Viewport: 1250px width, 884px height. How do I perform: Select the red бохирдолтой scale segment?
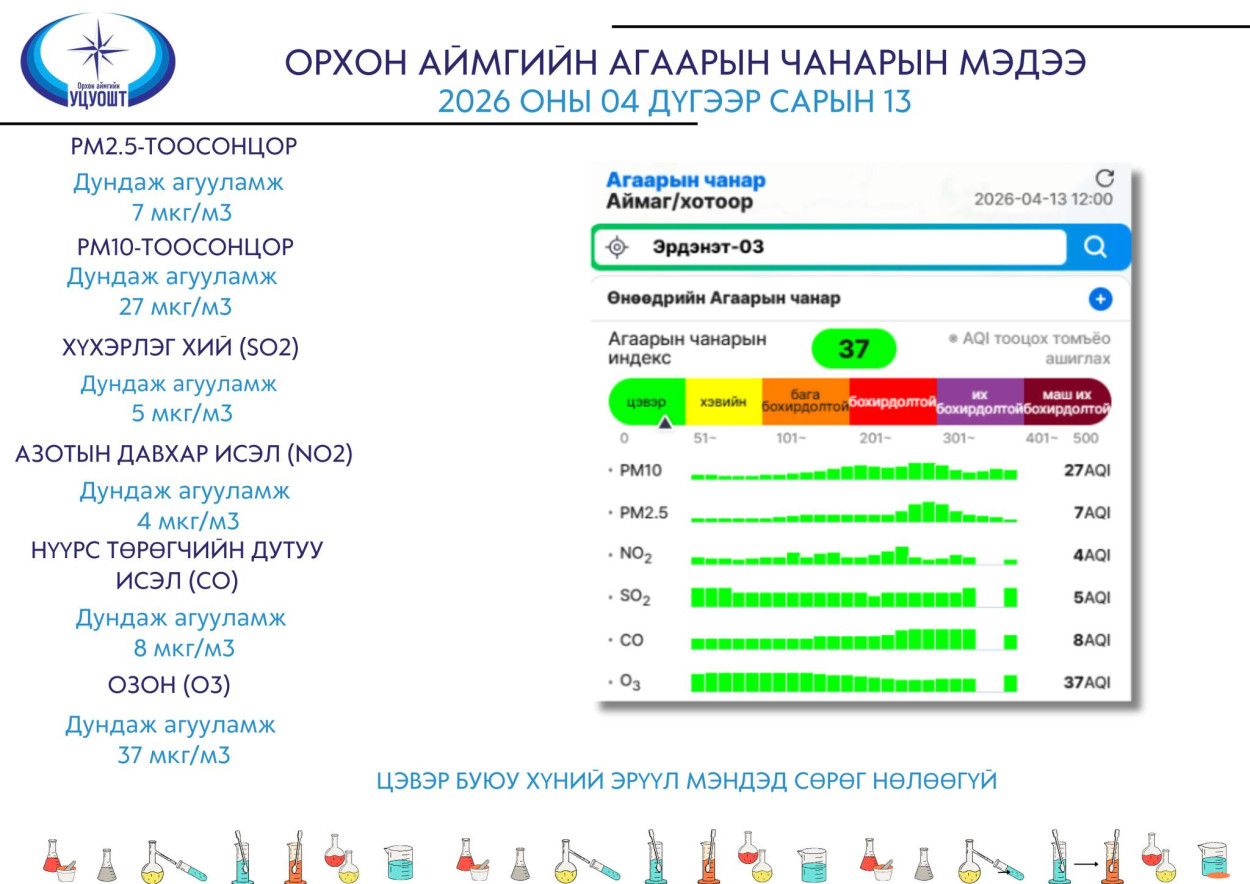tap(892, 401)
